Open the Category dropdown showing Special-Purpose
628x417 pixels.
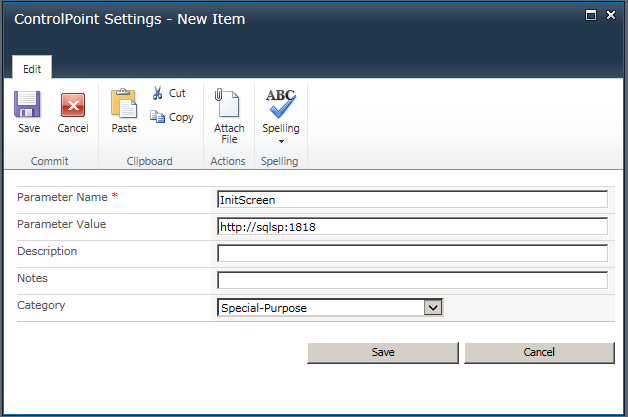[x=330, y=308]
